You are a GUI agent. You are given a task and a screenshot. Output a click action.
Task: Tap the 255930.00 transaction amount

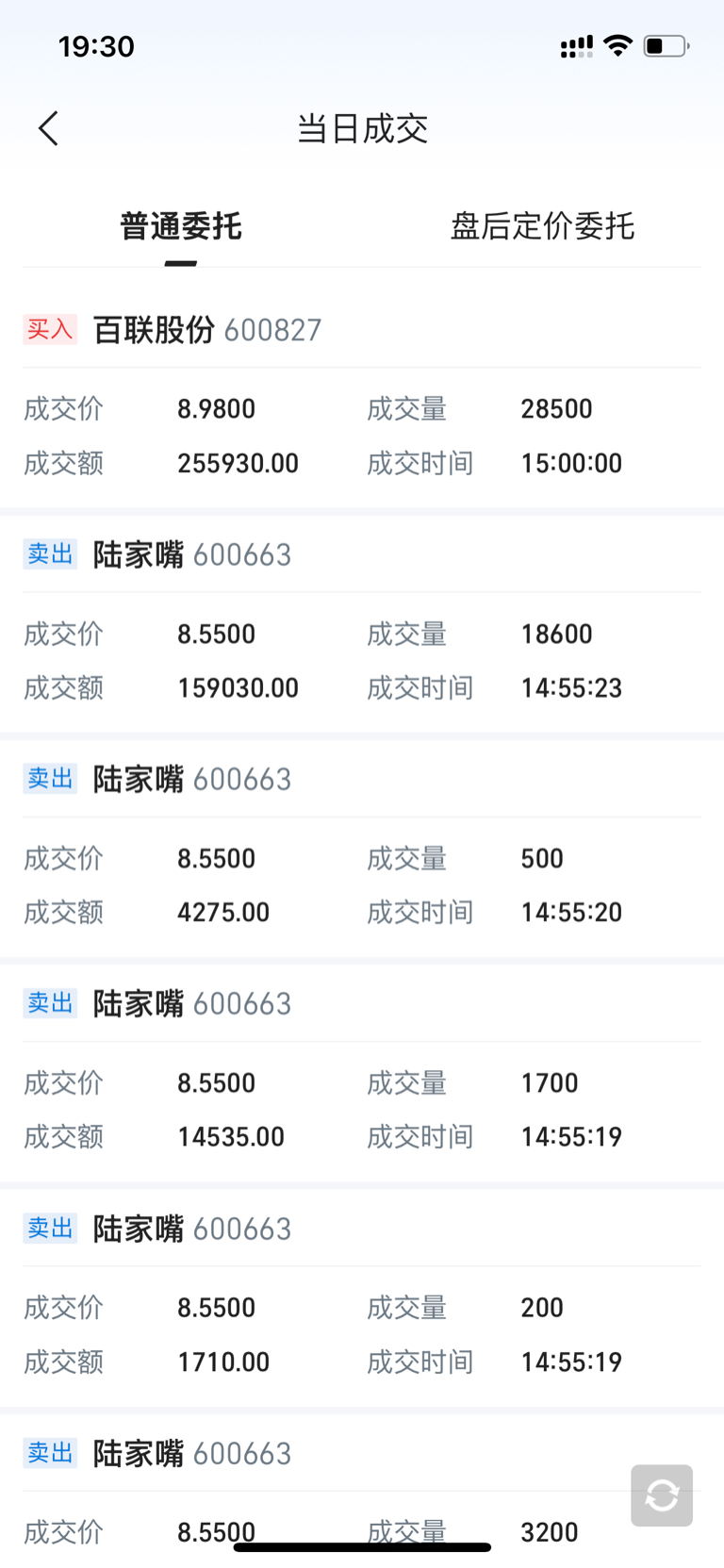238,463
